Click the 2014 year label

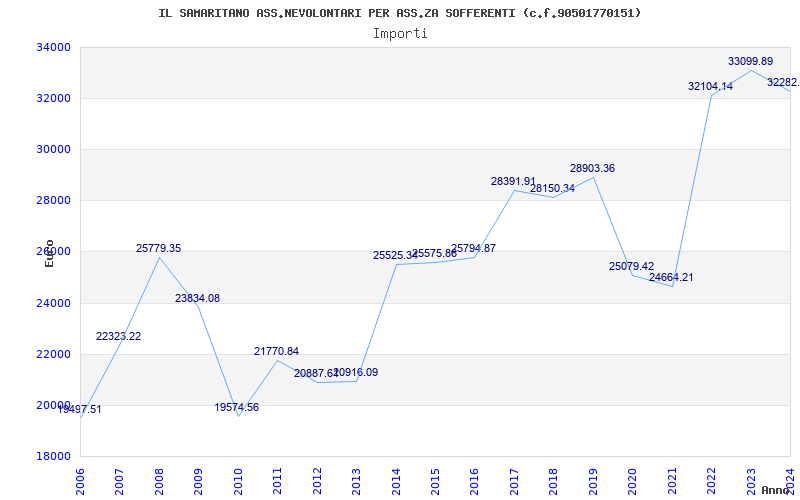(x=395, y=482)
